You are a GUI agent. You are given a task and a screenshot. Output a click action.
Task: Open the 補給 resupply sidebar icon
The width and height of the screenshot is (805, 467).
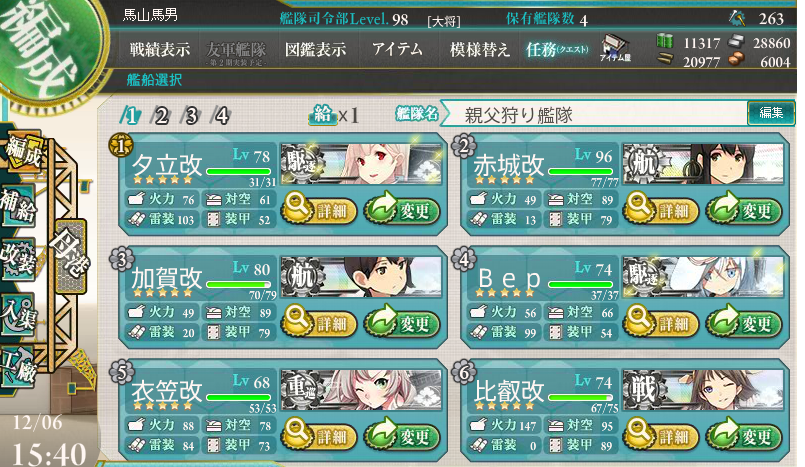(18, 206)
